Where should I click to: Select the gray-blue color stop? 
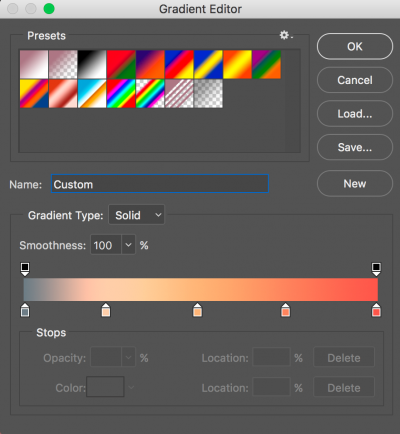(x=25, y=310)
